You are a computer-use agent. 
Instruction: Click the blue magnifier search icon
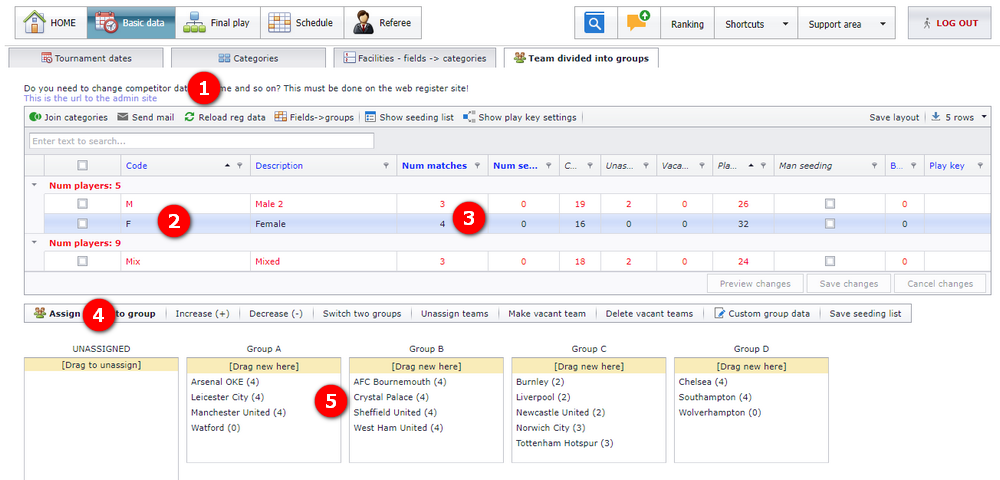tap(594, 24)
